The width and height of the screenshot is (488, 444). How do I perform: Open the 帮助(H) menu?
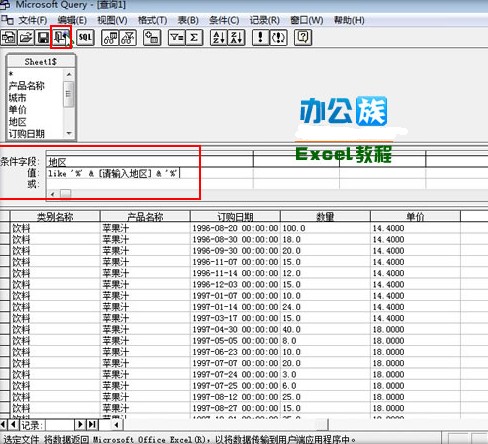pos(349,20)
